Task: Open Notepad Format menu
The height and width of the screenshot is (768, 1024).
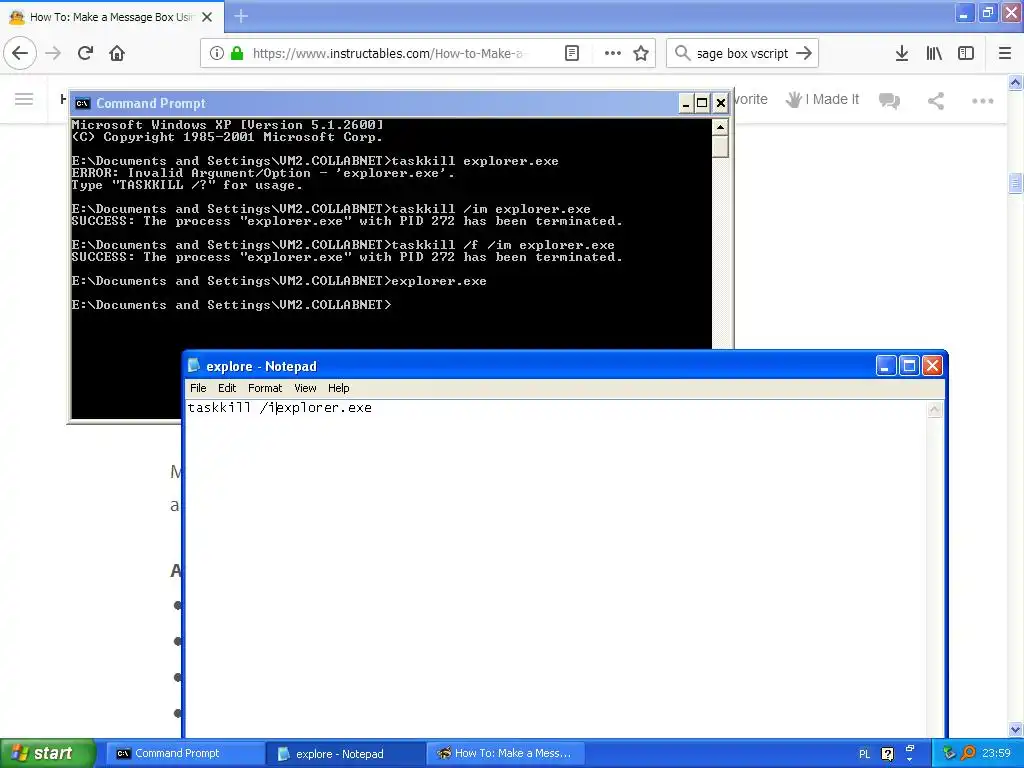Action: [x=264, y=388]
